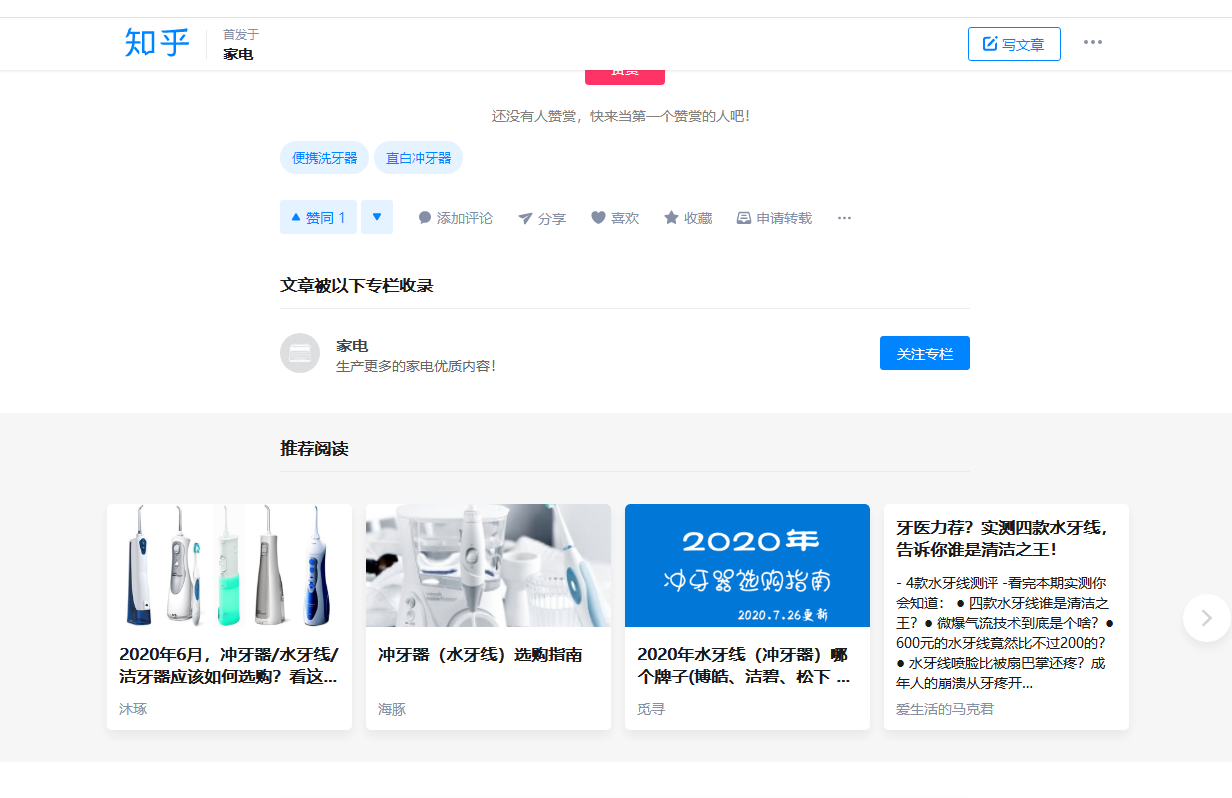This screenshot has width=1232, height=798.
Task: Click author name 海豚
Action: pos(392,709)
